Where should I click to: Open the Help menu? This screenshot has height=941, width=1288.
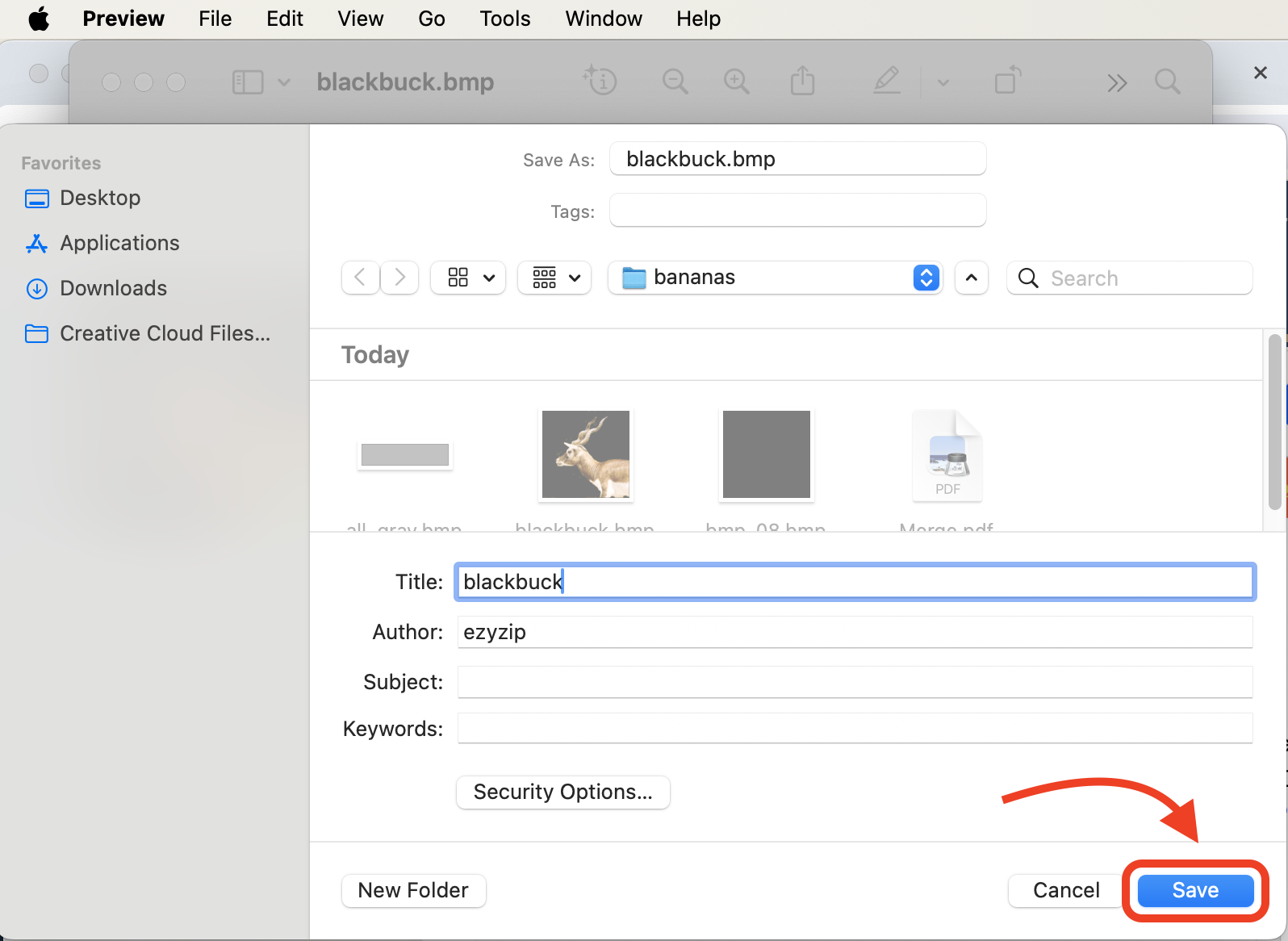698,19
